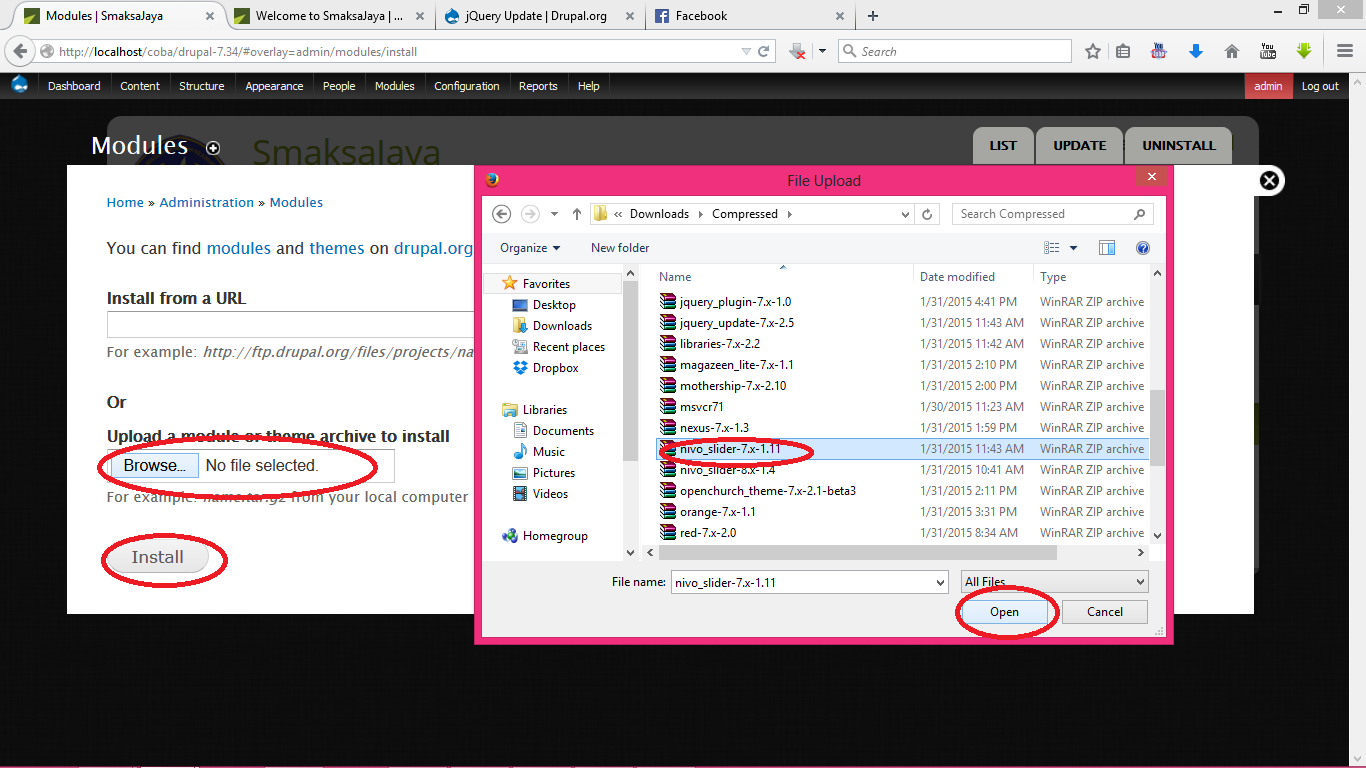1366x768 pixels.
Task: Expand the address path history dropdown
Action: coord(905,214)
